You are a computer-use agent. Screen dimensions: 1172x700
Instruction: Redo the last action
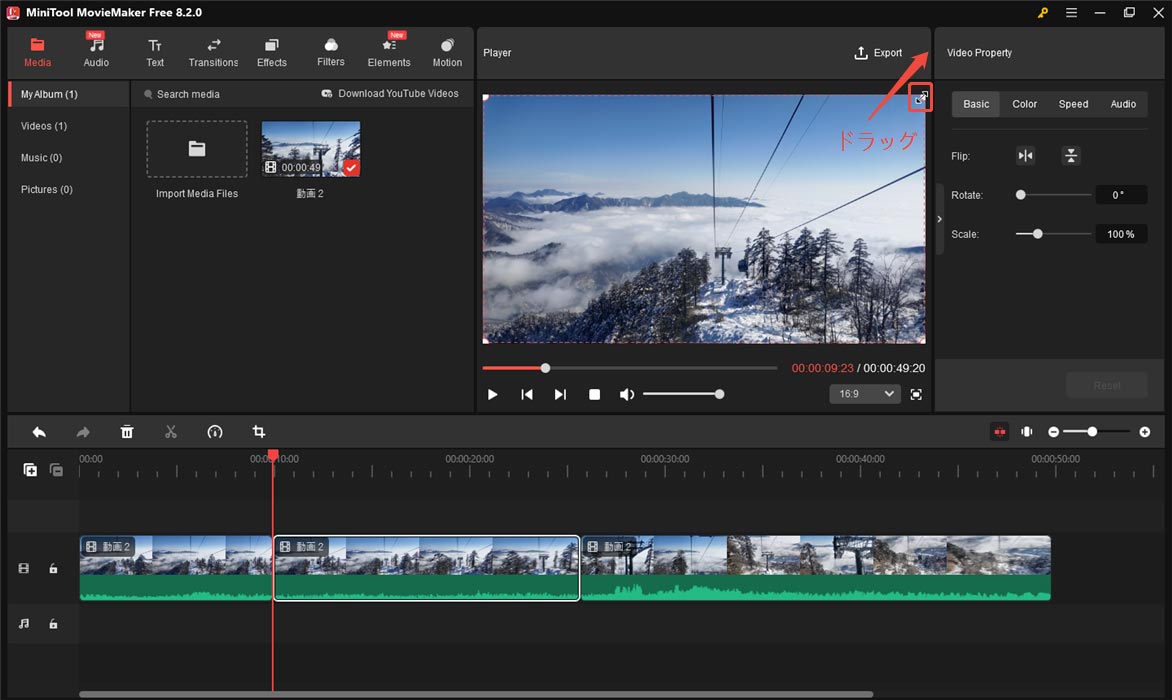(83, 432)
